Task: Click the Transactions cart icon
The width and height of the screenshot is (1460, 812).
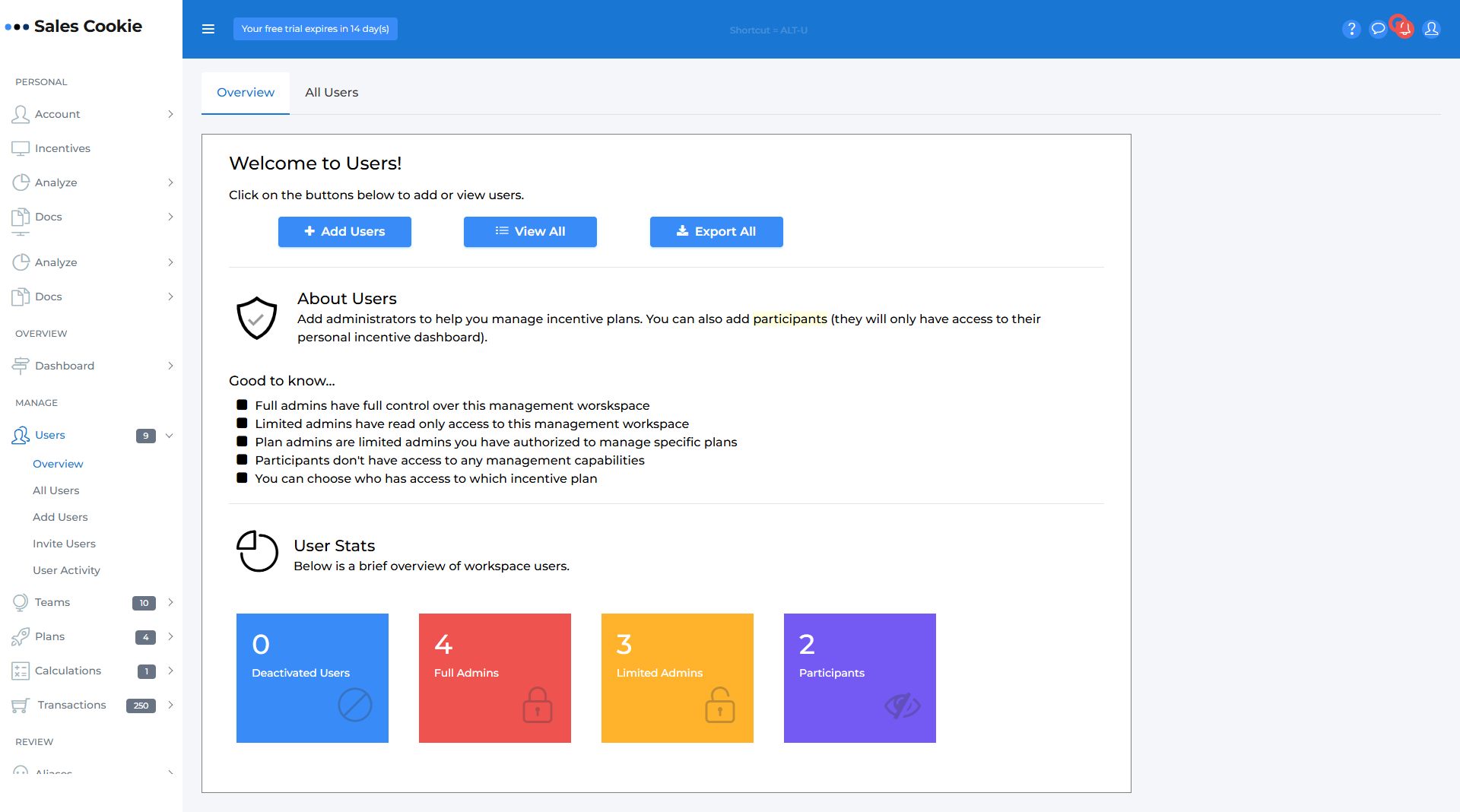Action: [21, 706]
